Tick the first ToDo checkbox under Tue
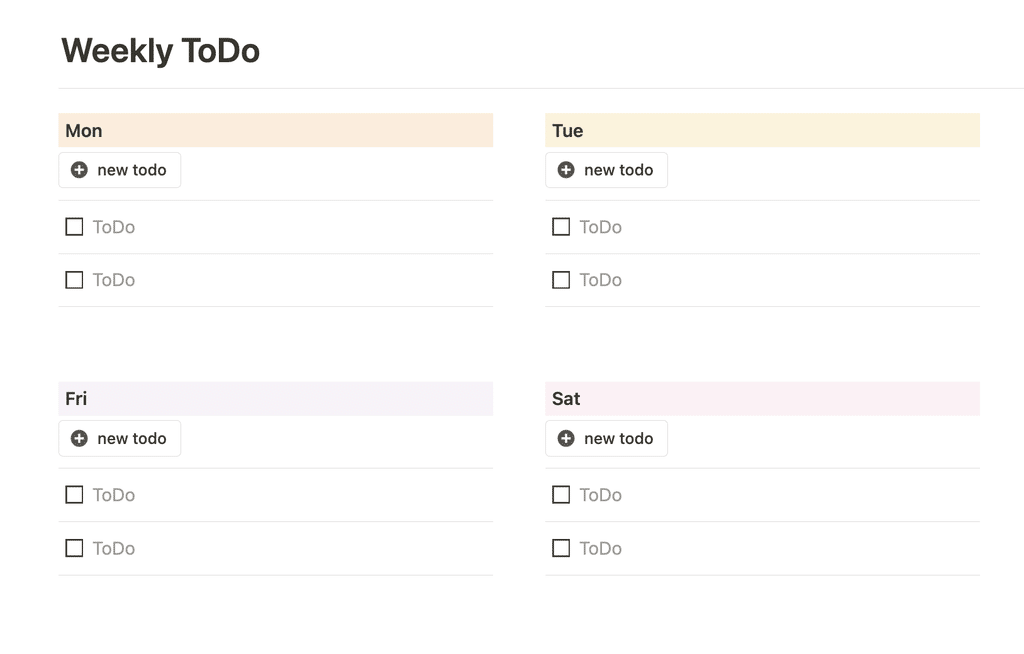The image size is (1024, 654). tap(561, 227)
